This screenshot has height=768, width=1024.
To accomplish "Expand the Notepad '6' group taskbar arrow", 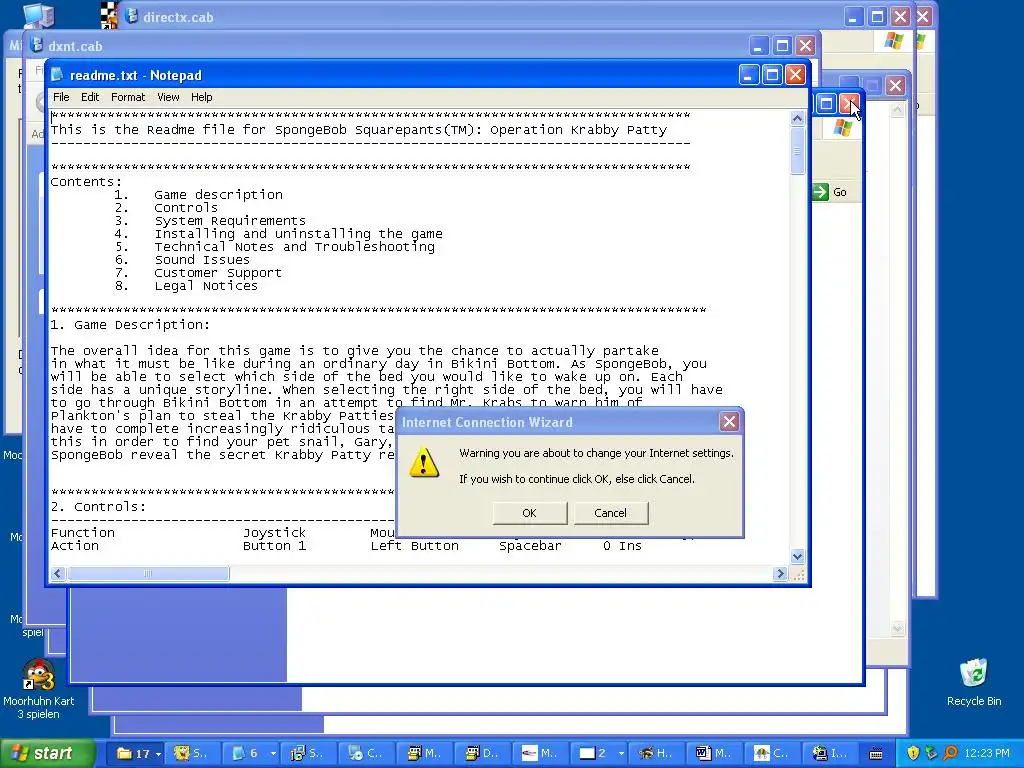I will click(273, 754).
